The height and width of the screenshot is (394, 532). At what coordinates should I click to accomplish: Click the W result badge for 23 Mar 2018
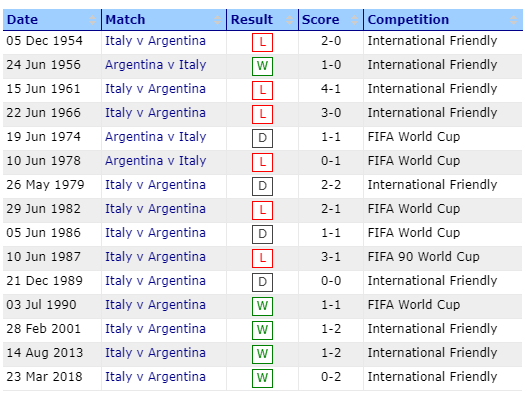(x=262, y=378)
